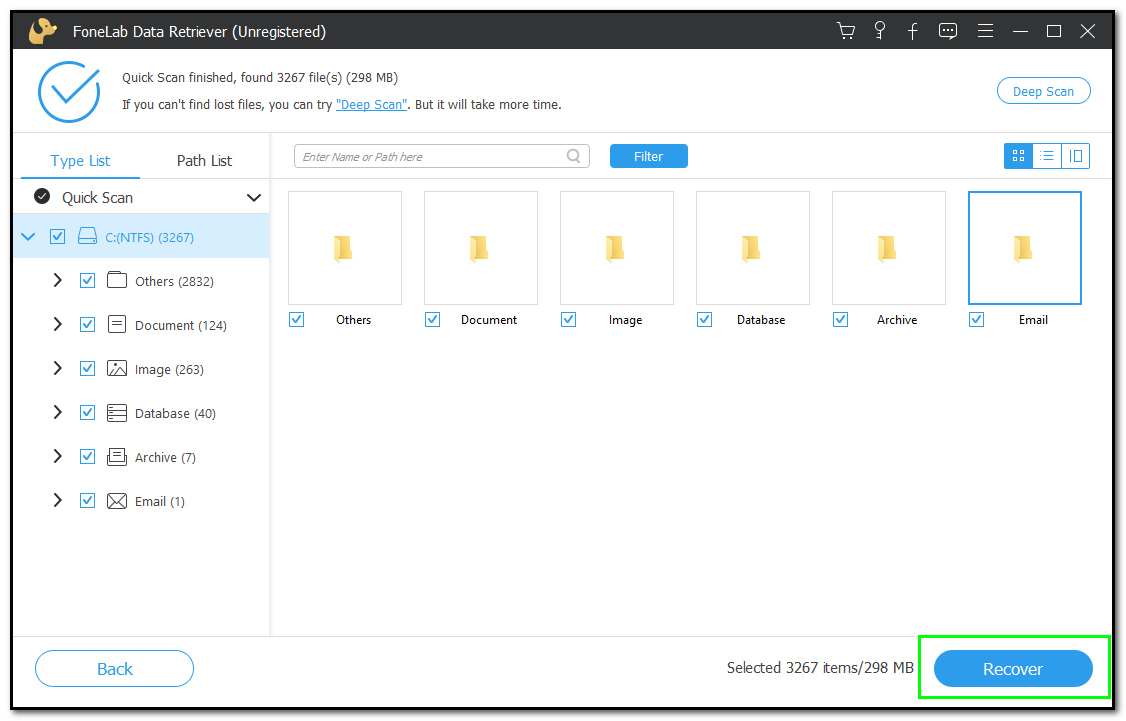Open the shopping cart purchase icon
The image size is (1126, 721).
(846, 31)
